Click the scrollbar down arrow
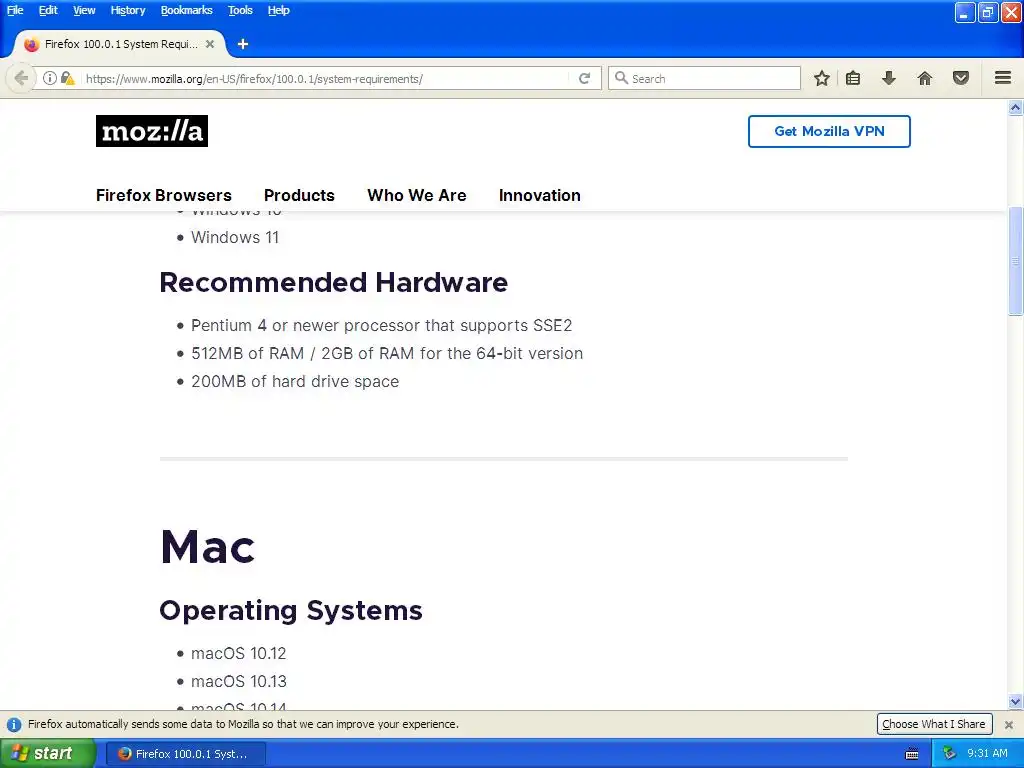The width and height of the screenshot is (1024, 768). (x=1016, y=702)
